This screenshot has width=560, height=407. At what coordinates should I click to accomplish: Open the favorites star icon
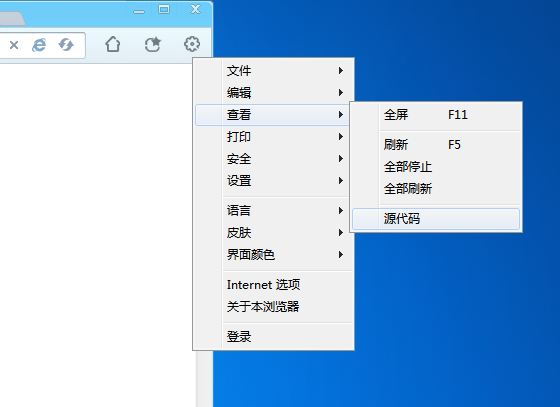click(x=153, y=44)
